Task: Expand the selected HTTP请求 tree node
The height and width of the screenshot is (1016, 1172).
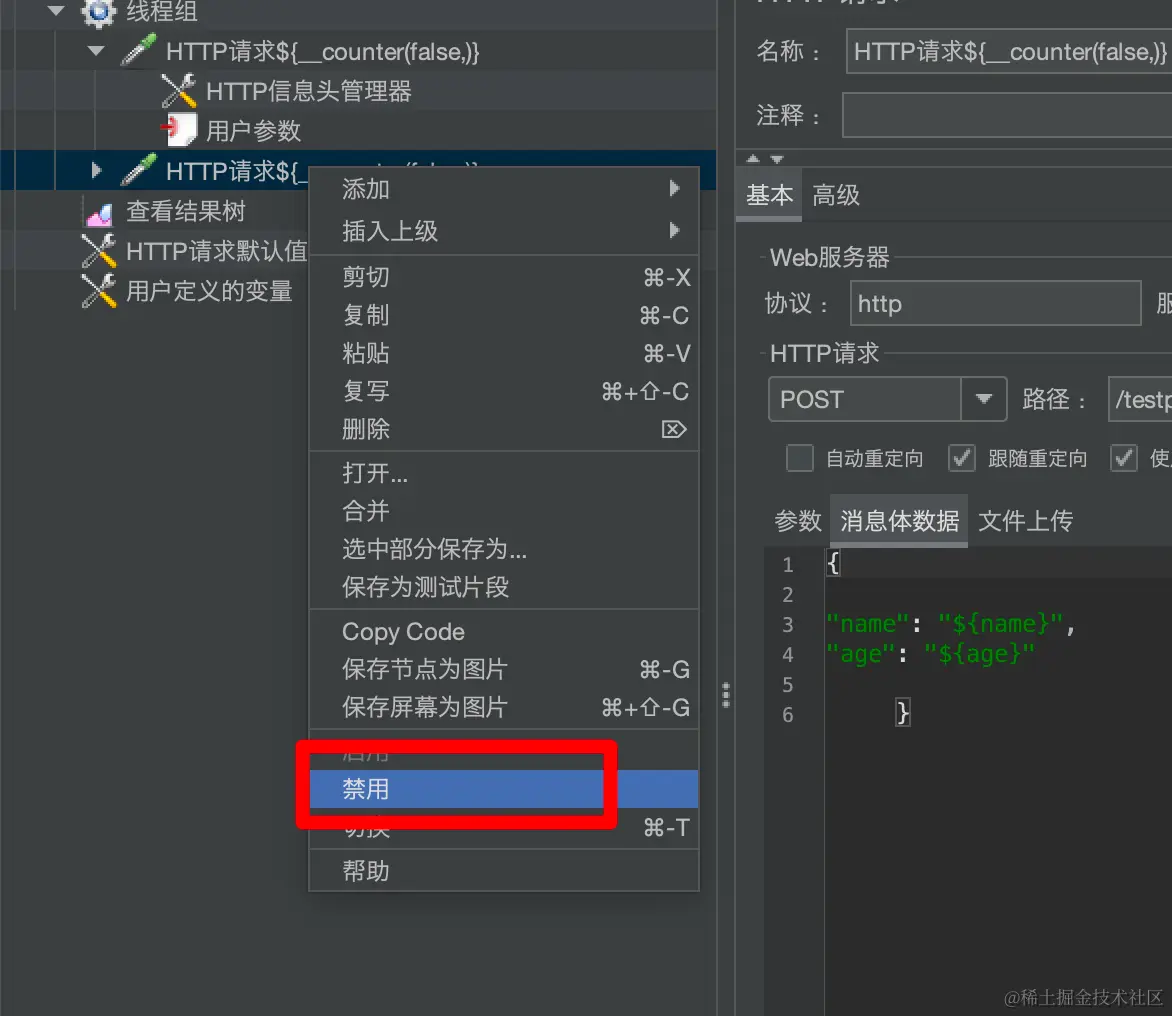Action: pos(96,170)
